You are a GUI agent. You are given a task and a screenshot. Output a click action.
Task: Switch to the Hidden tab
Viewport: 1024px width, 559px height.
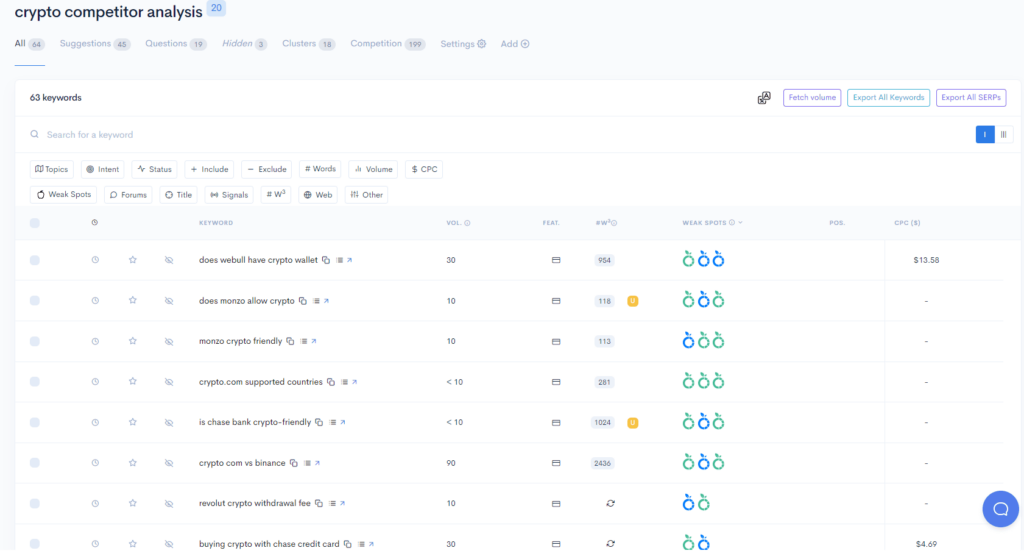click(x=244, y=44)
